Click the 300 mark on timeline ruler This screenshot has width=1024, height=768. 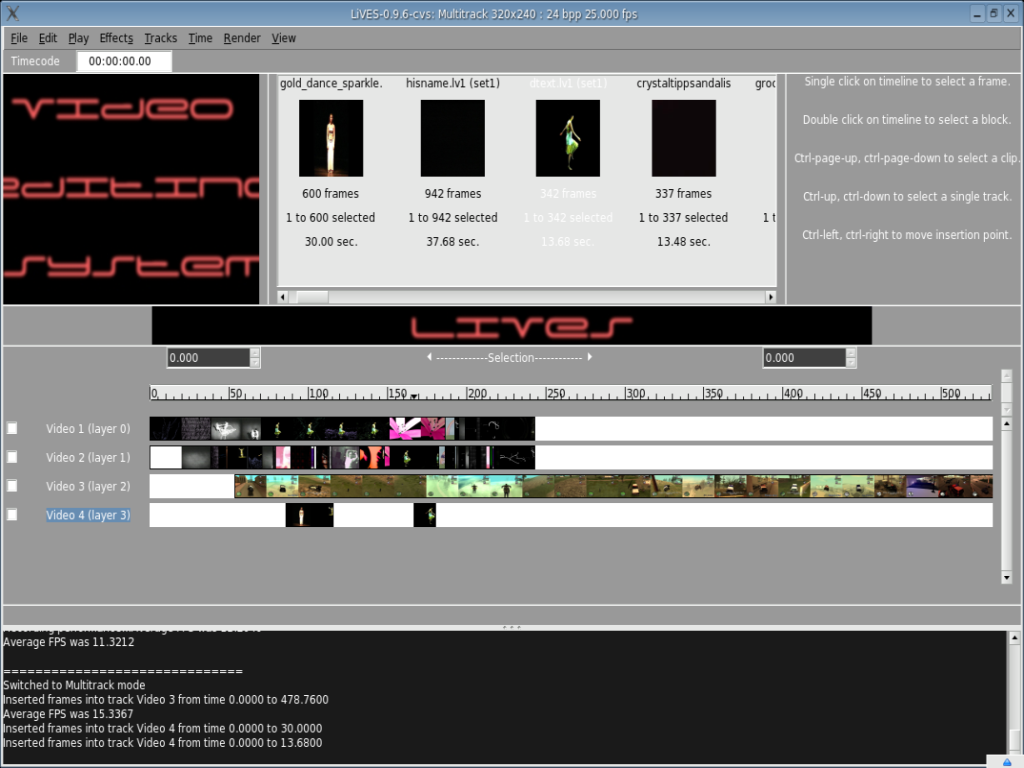[635, 393]
